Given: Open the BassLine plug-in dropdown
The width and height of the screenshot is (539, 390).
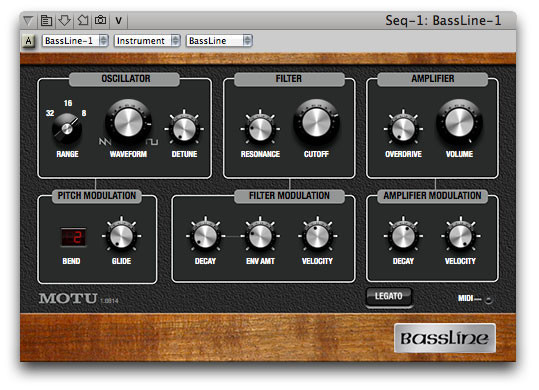Looking at the screenshot, I should tap(219, 41).
